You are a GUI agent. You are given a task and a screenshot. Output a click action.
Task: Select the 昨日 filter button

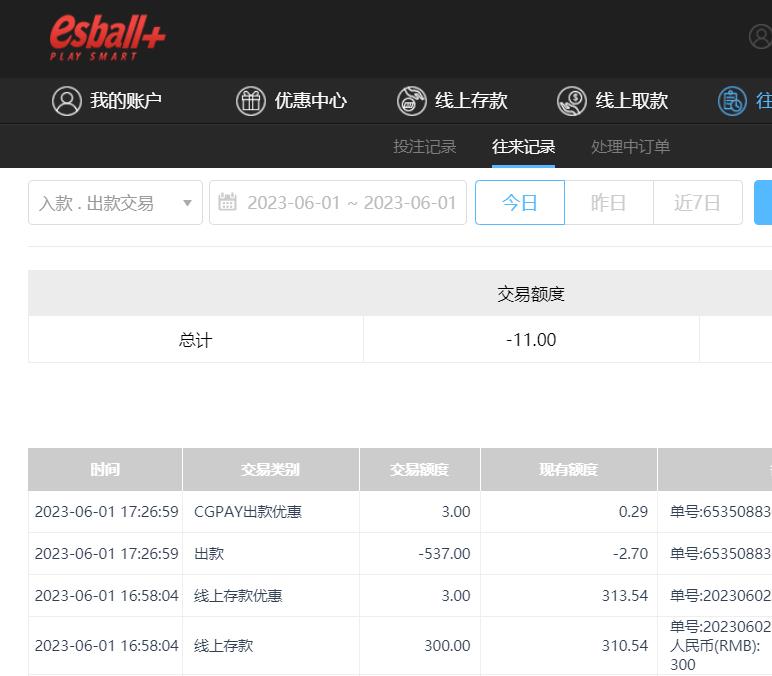click(609, 202)
